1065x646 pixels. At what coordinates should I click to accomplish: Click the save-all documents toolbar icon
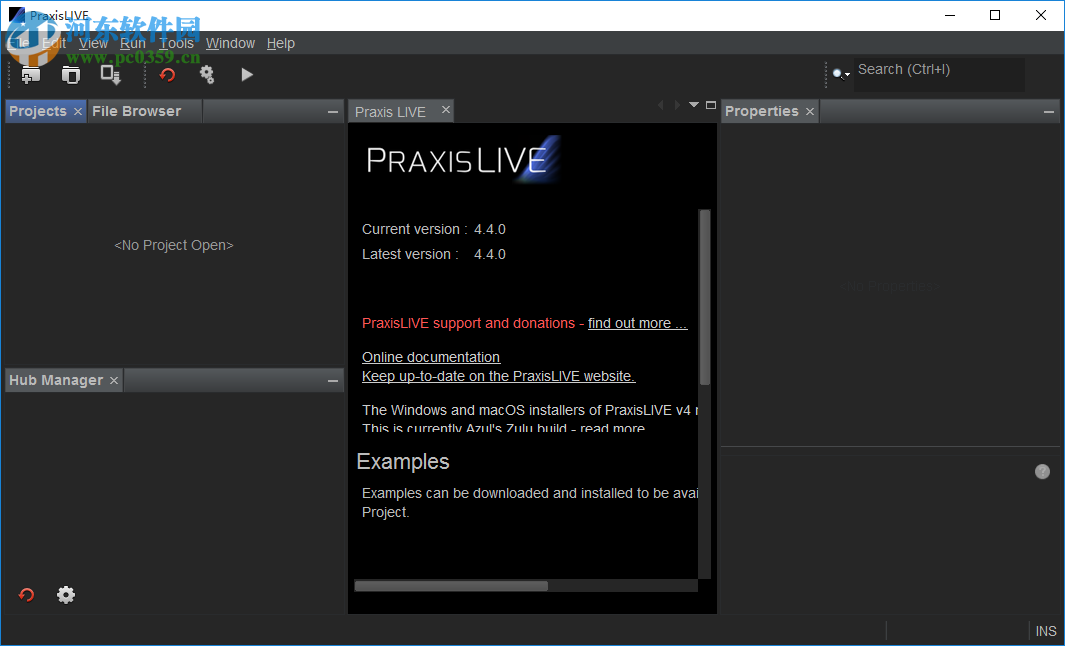click(x=111, y=74)
